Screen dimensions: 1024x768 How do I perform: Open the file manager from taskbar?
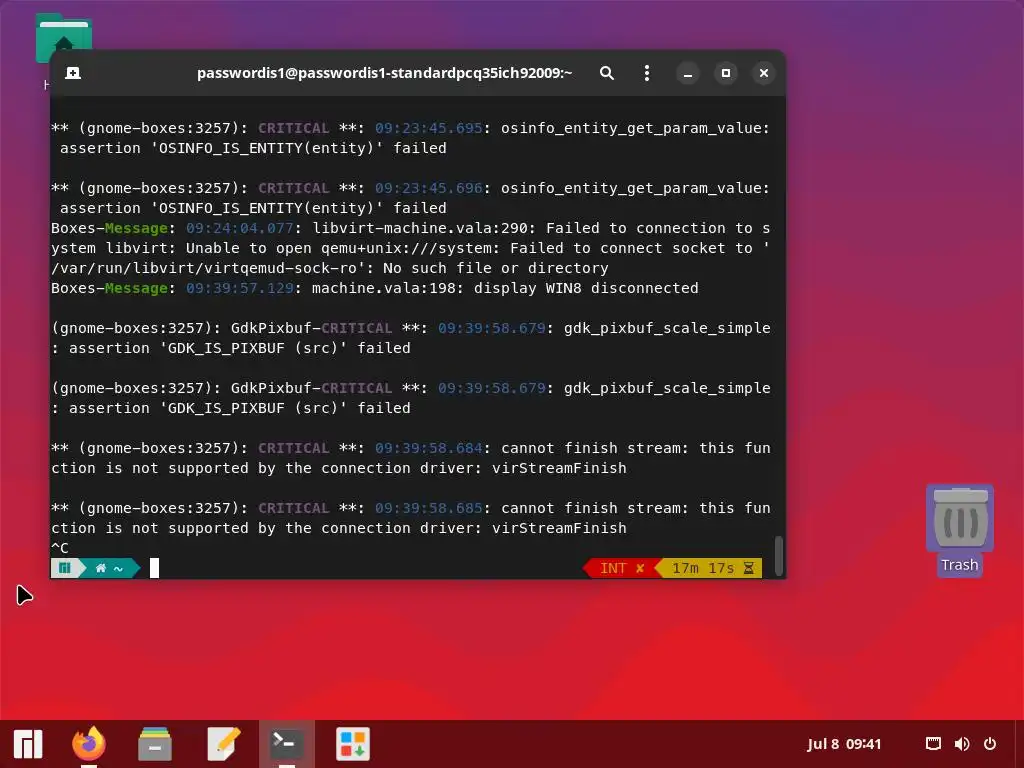click(155, 744)
